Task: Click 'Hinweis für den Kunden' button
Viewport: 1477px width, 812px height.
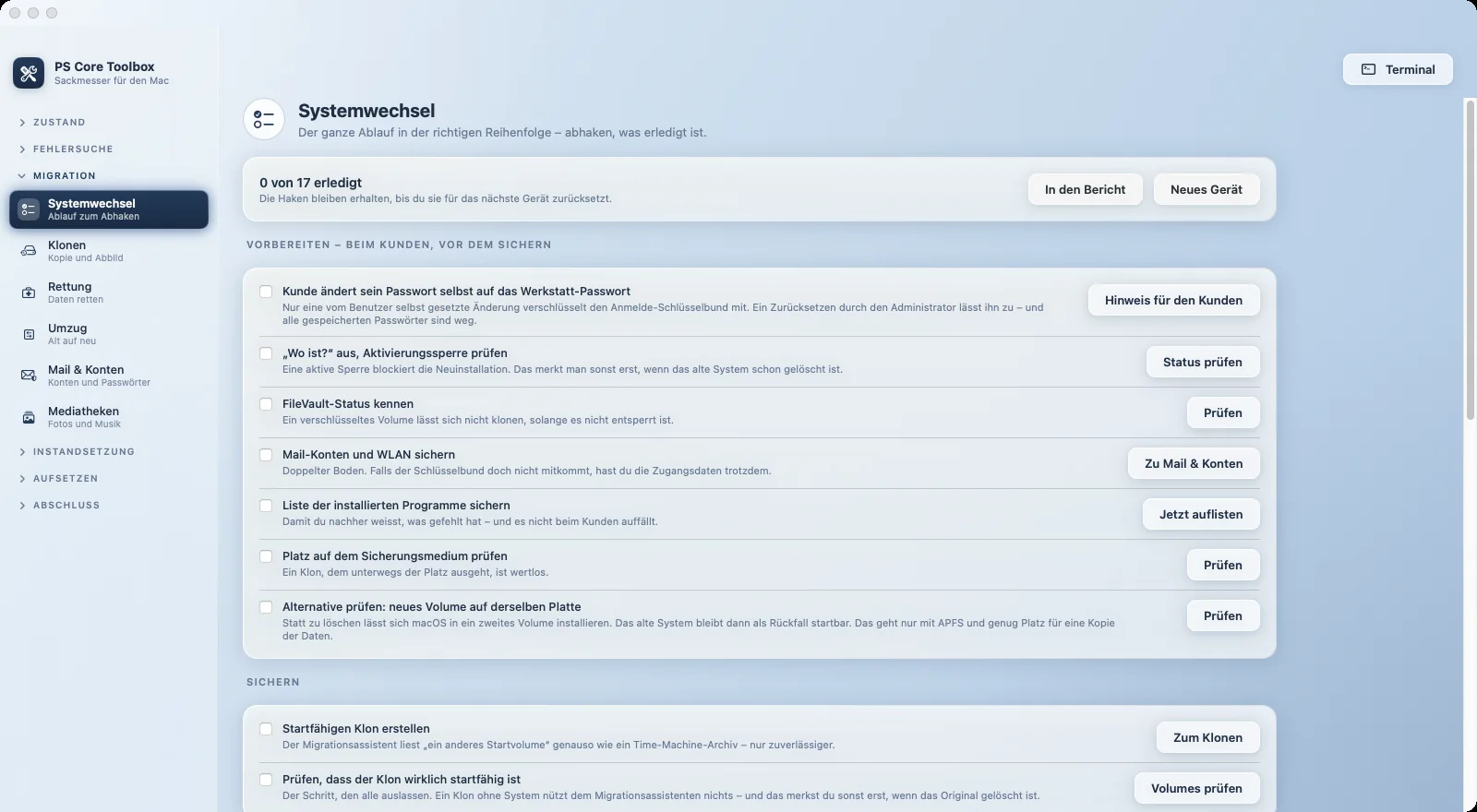Action: pos(1173,300)
